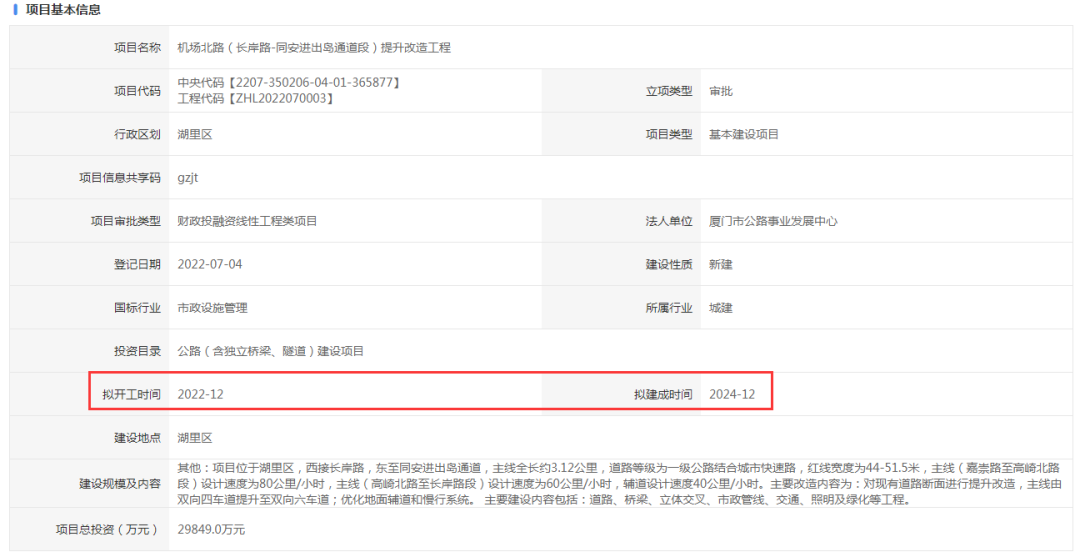Click the total investment value 29849.0万元
The width and height of the screenshot is (1080, 557).
[210, 529]
